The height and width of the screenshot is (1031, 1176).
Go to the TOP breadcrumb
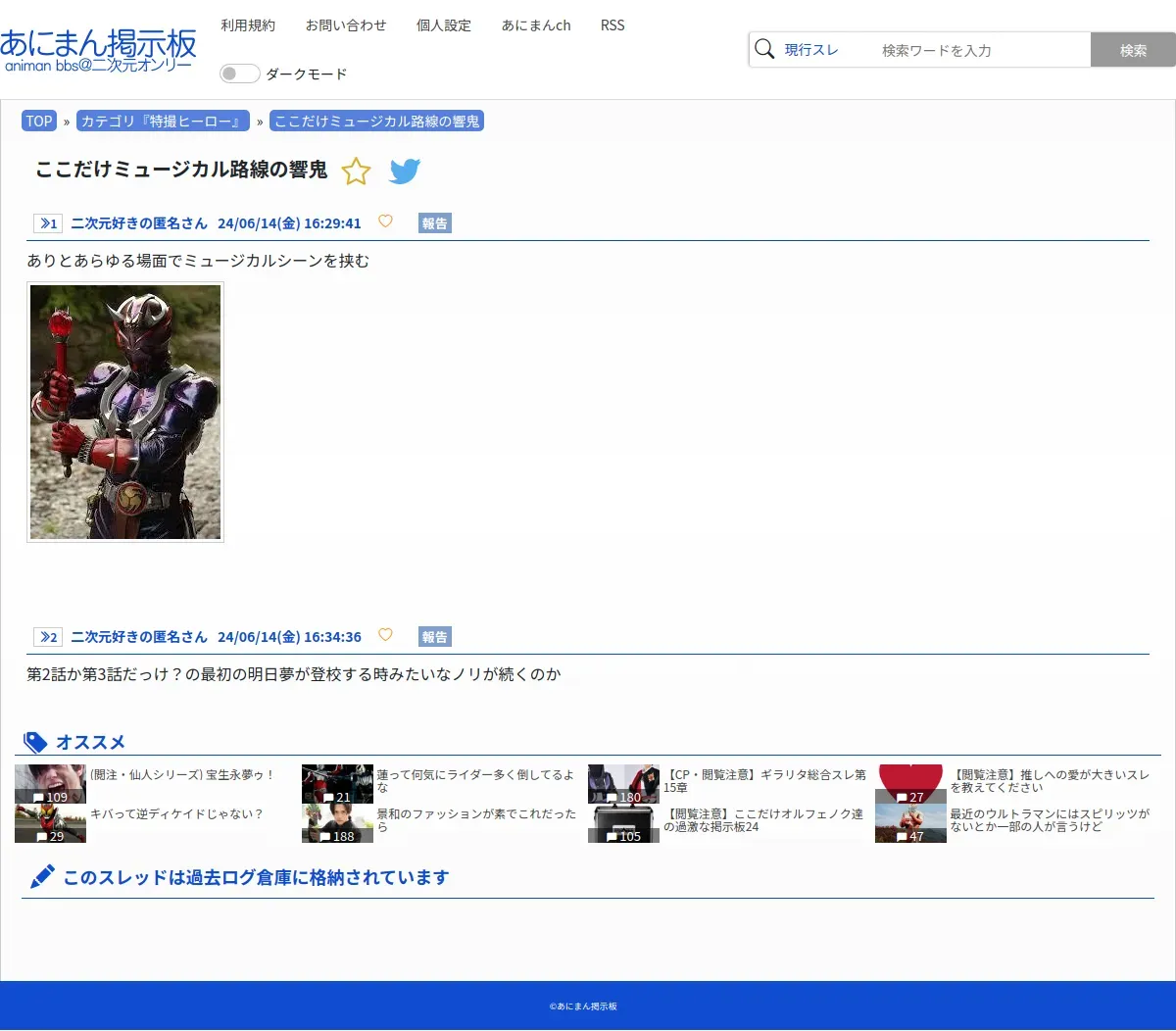pos(39,122)
